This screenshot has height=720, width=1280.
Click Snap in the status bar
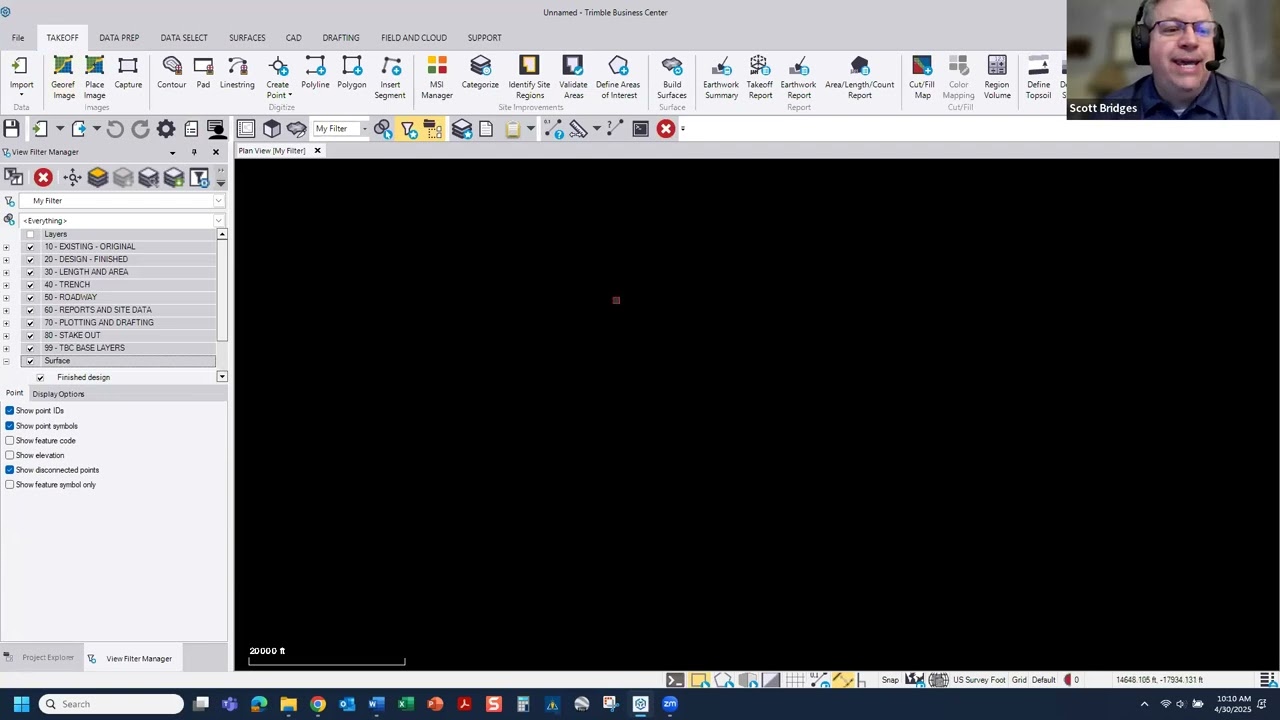coord(890,680)
